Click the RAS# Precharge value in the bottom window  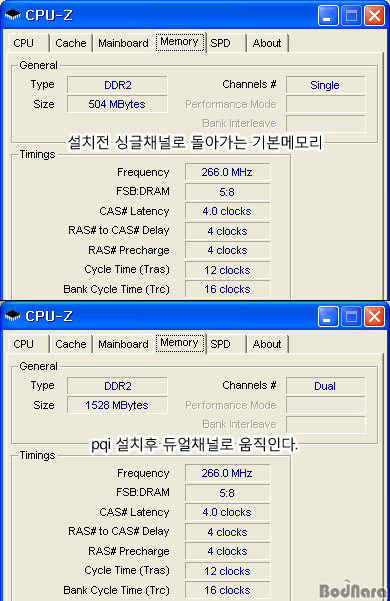pyautogui.click(x=228, y=551)
